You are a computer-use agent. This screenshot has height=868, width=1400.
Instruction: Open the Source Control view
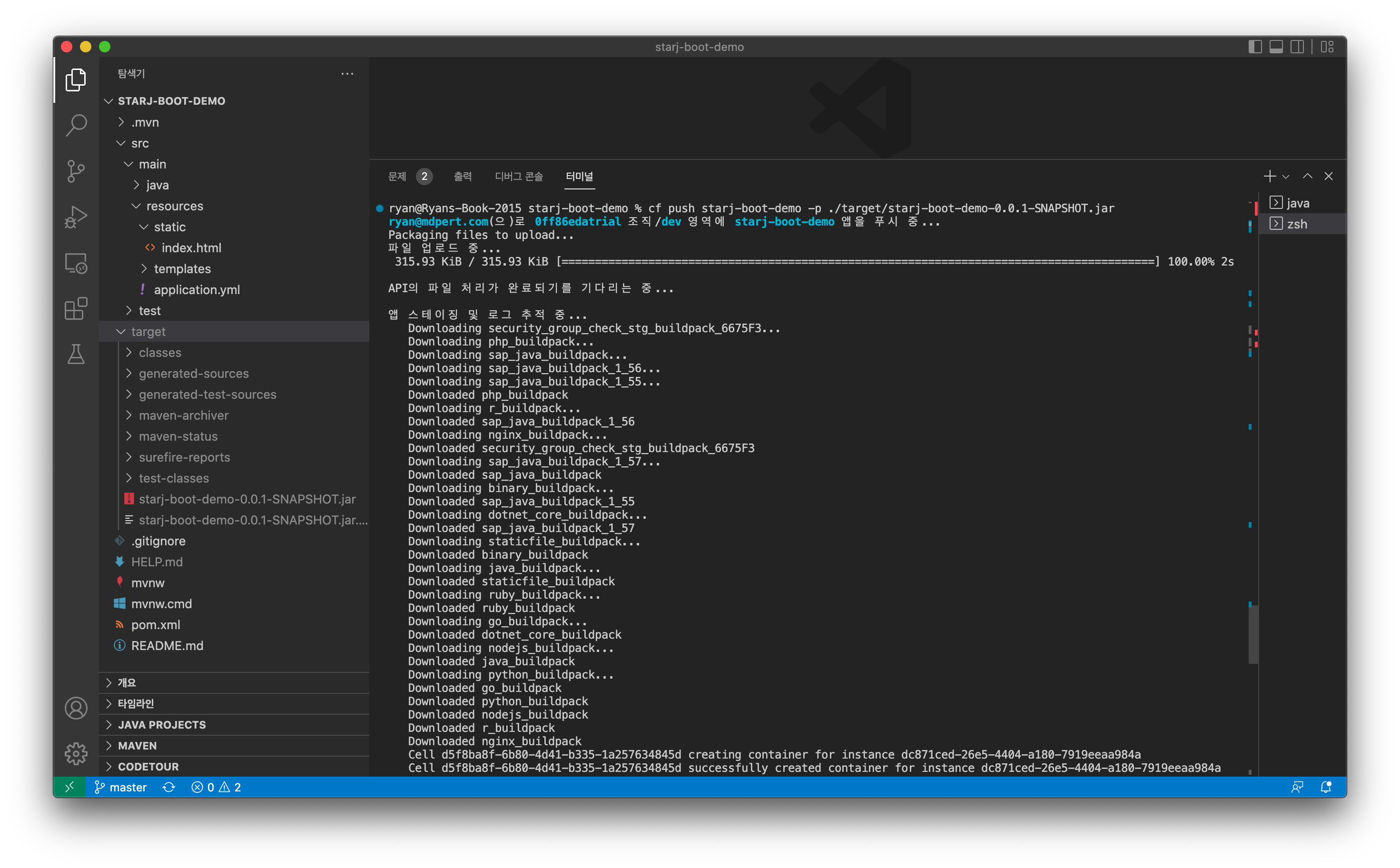point(76,171)
